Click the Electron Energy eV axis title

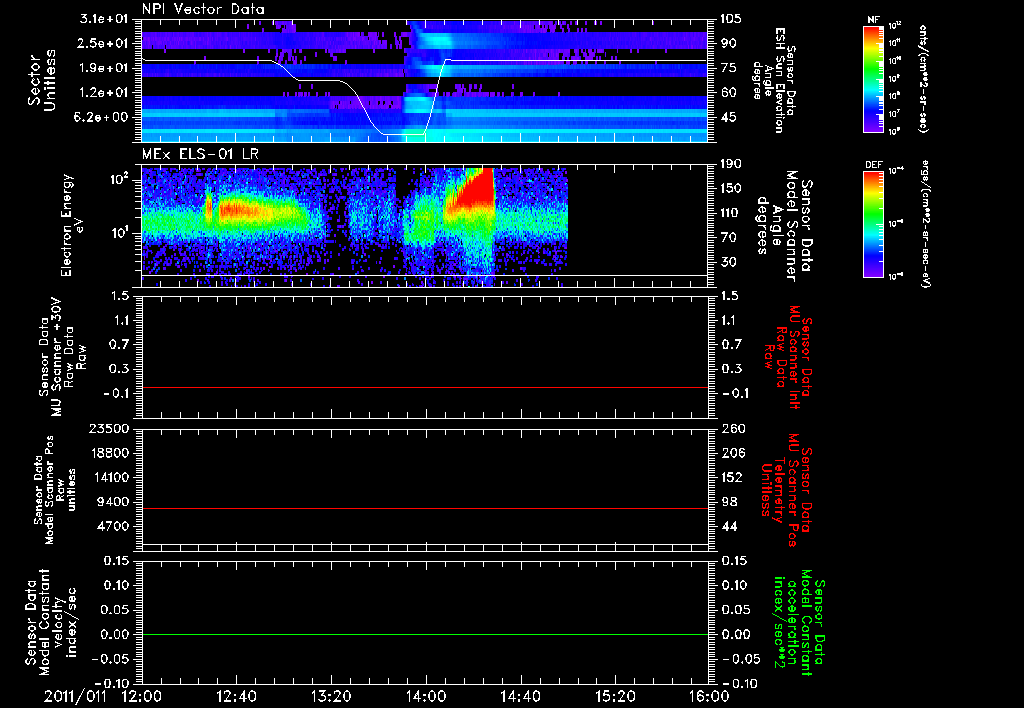tap(73, 225)
